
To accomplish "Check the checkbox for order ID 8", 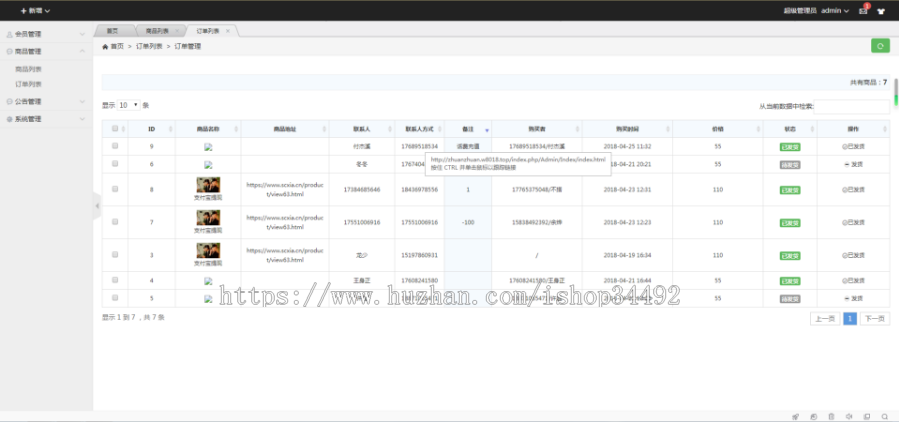I will point(115,188).
